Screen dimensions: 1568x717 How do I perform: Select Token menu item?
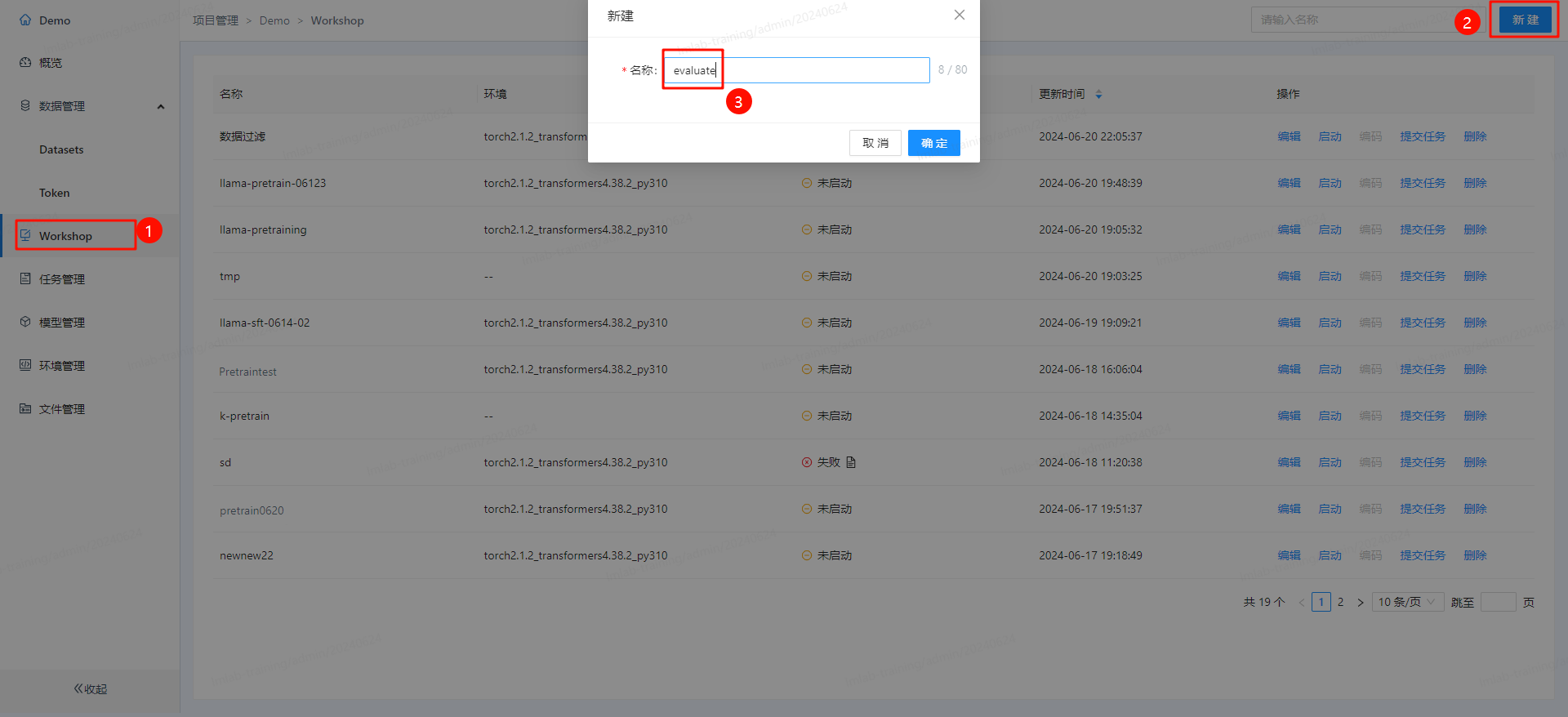[55, 193]
